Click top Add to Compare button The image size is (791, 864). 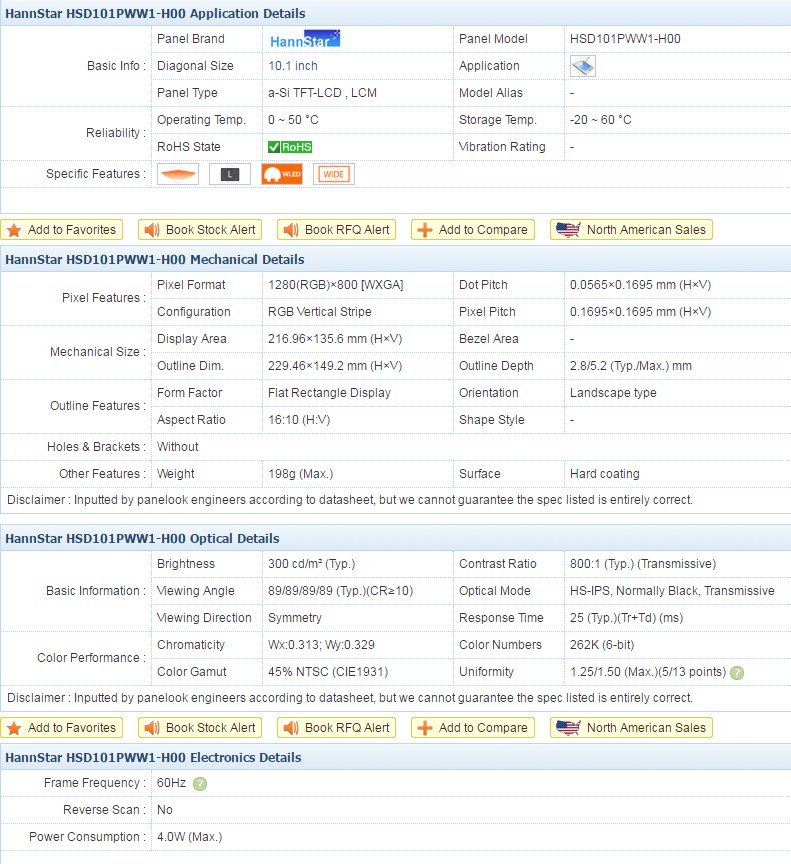[x=473, y=230]
